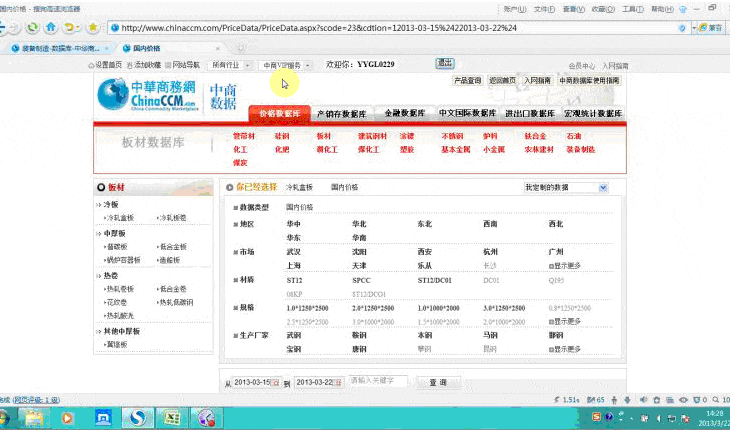Image resolution: width=730 pixels, height=431 pixels.
Task: Open start date calendar picker icon
Action: pos(277,383)
